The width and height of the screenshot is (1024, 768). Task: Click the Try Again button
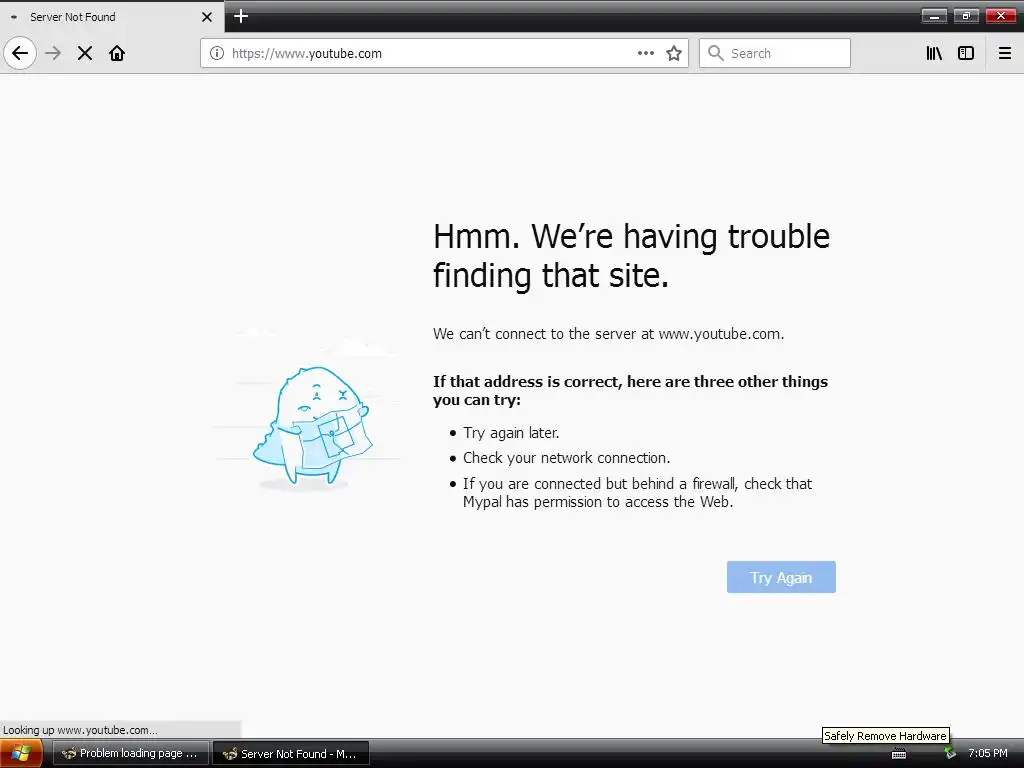click(781, 577)
